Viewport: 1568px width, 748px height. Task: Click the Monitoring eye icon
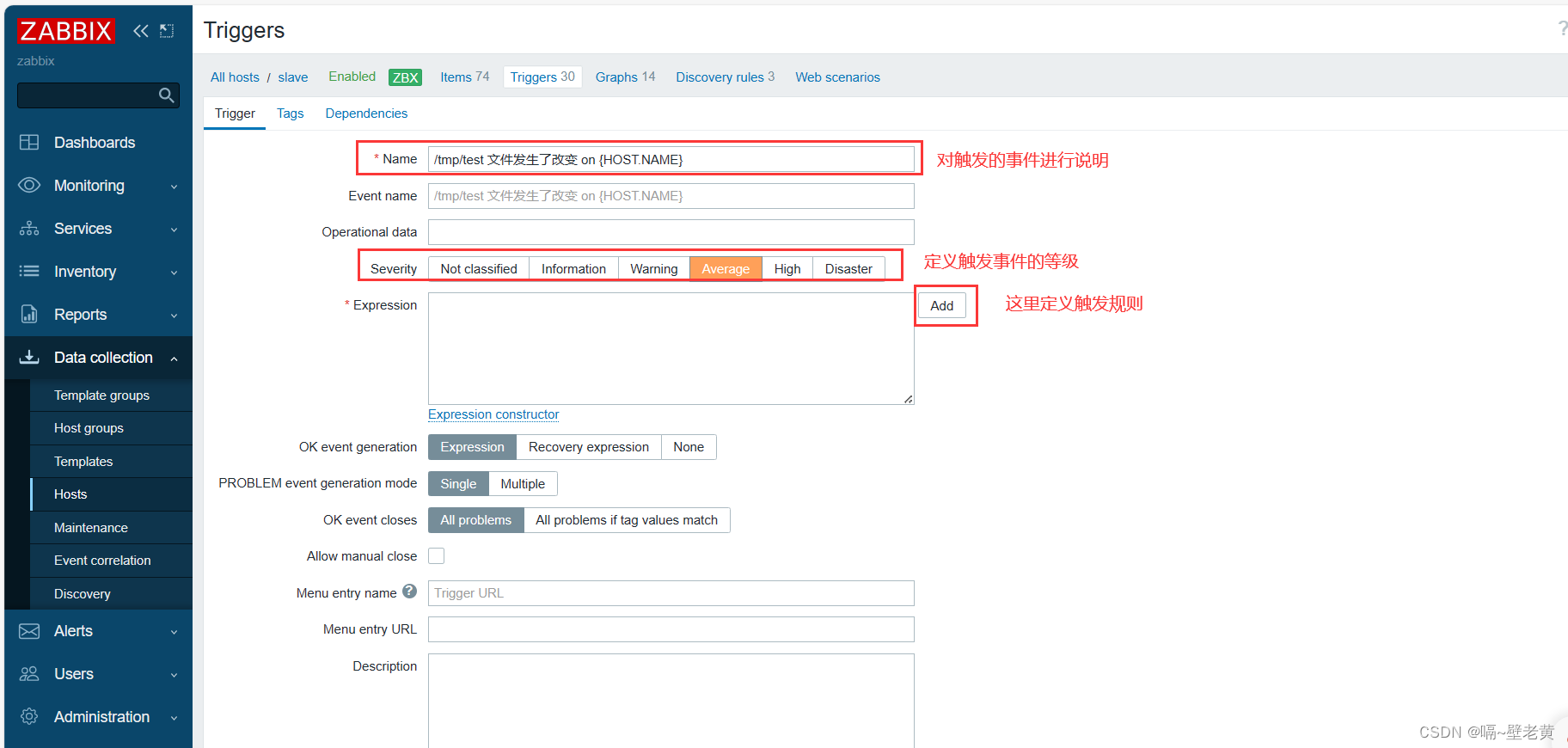(29, 186)
